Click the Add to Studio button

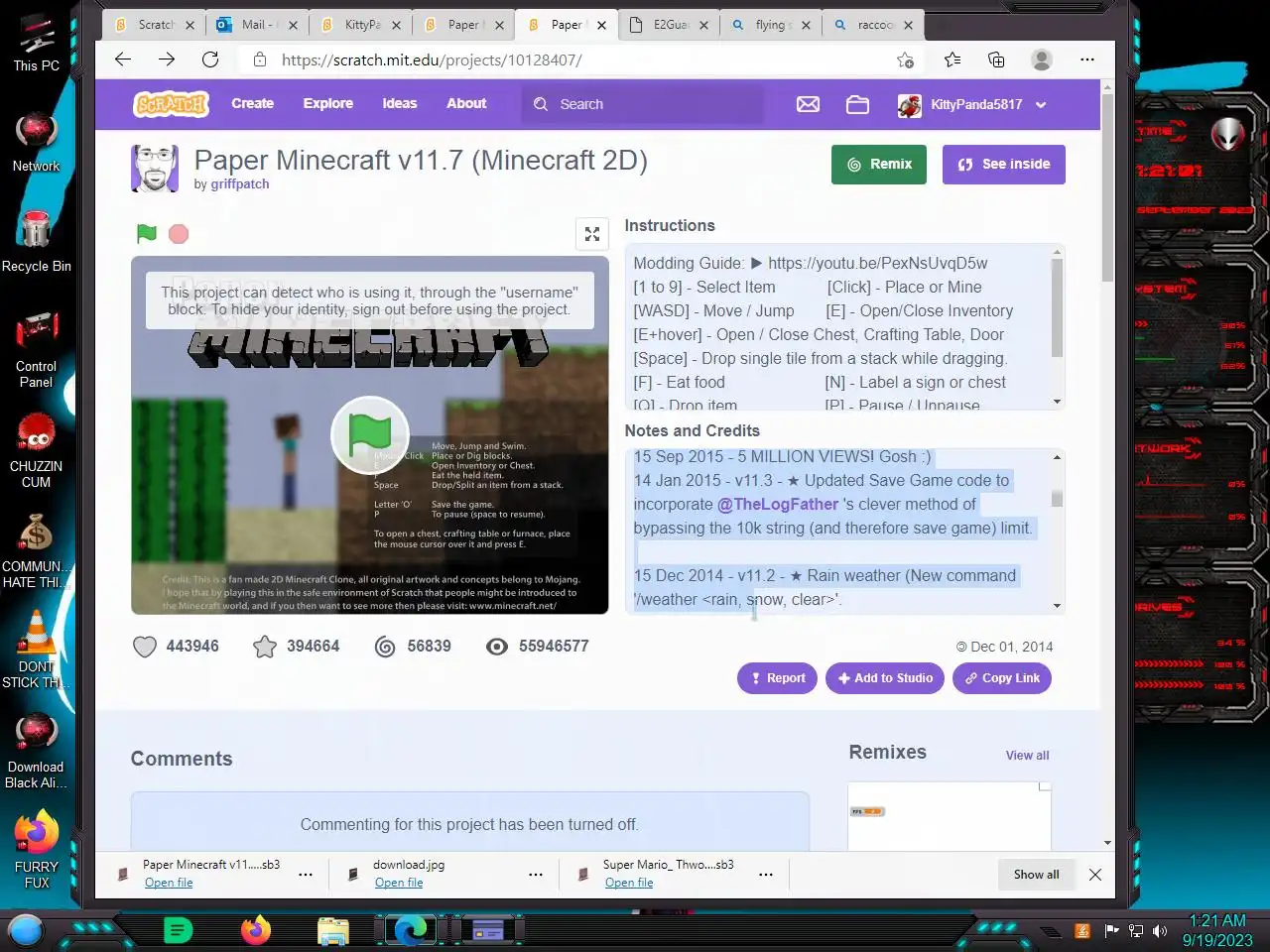[x=885, y=678]
